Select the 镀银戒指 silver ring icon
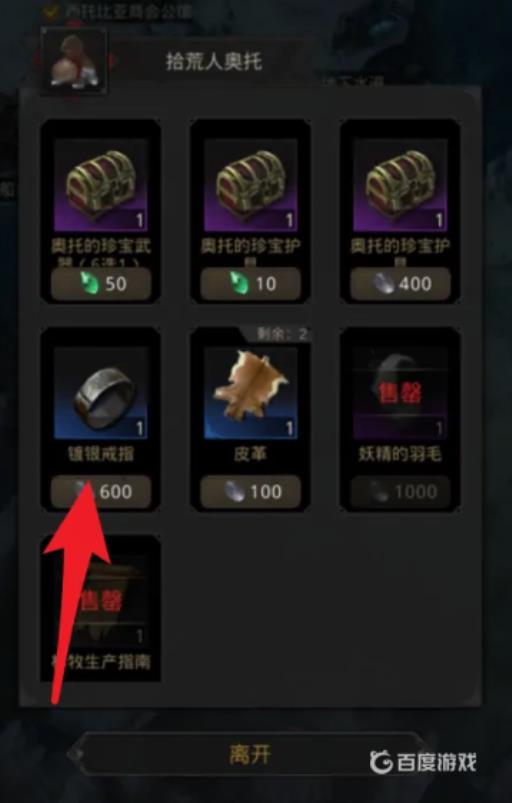This screenshot has width=512, height=803. pos(101,393)
